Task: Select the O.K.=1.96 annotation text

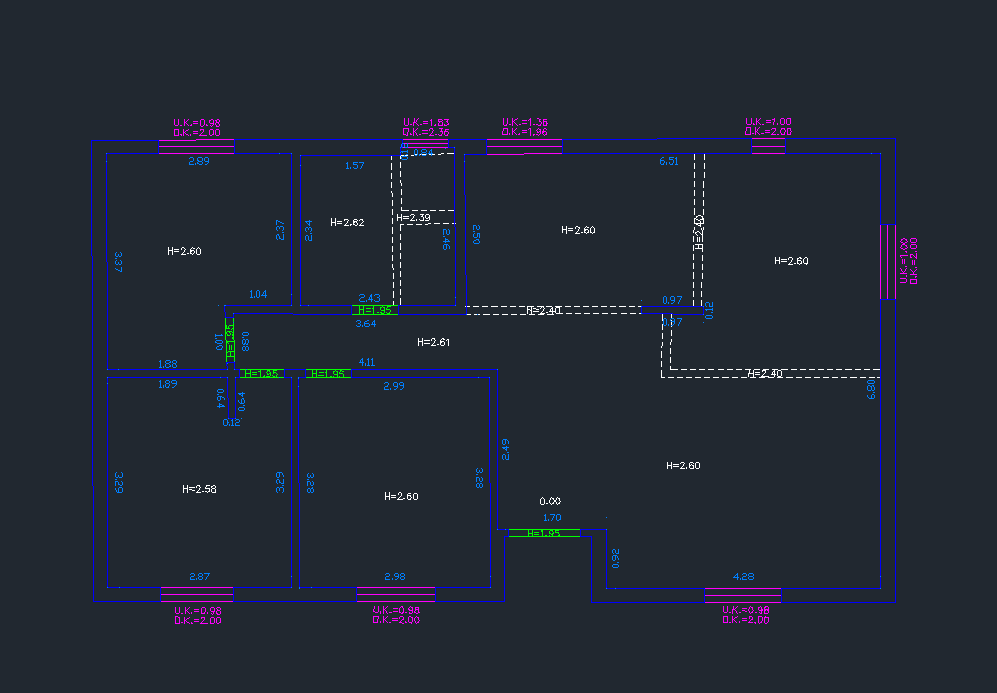Action: point(525,132)
